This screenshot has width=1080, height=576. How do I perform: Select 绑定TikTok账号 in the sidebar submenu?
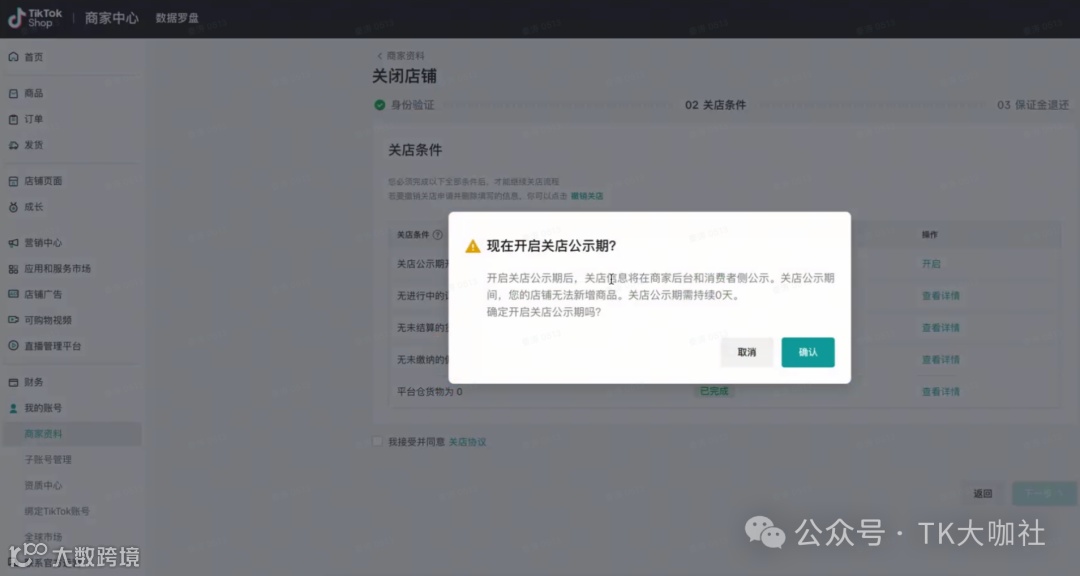click(x=57, y=511)
